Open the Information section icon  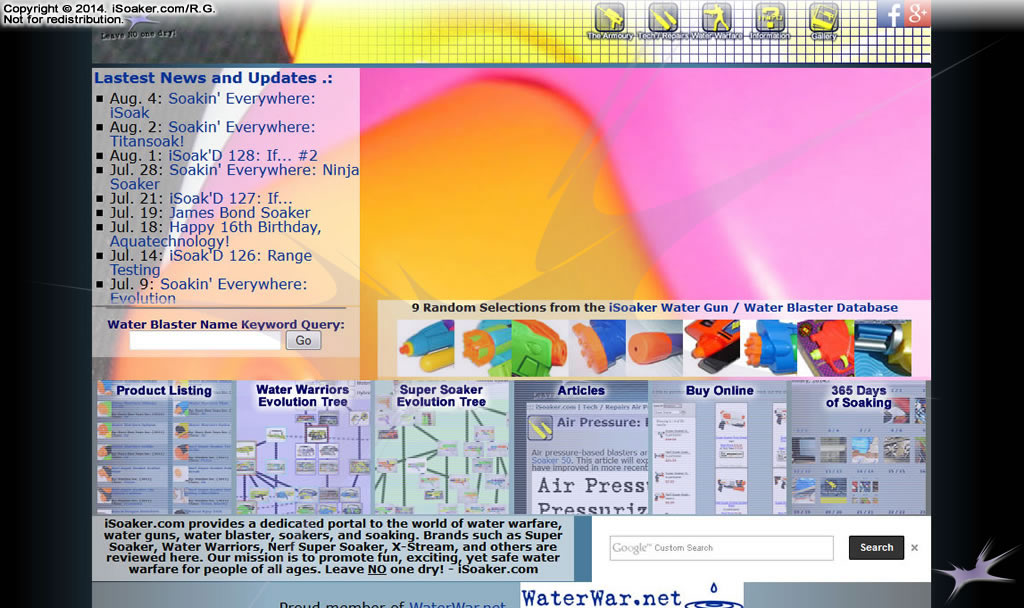770,21
